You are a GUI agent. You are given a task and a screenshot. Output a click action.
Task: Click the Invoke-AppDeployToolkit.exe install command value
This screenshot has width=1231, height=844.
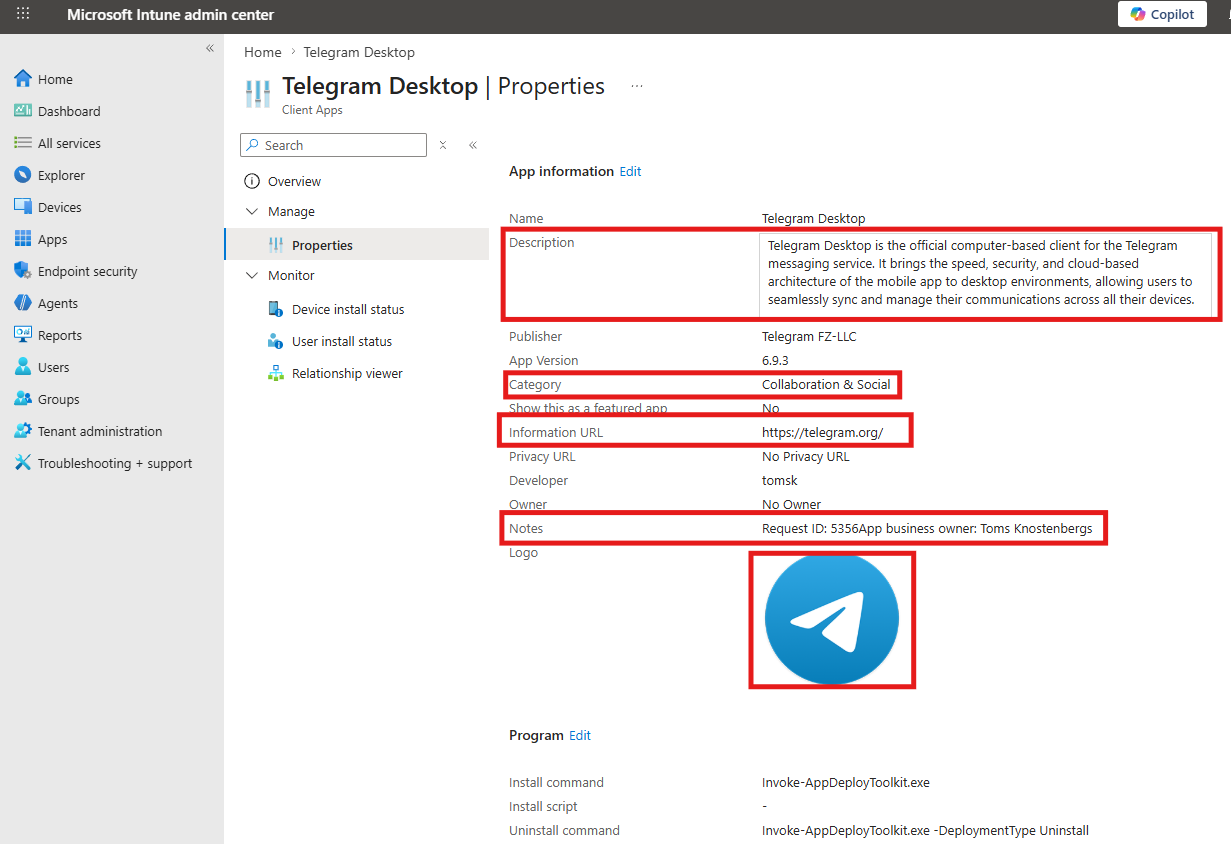tap(846, 782)
